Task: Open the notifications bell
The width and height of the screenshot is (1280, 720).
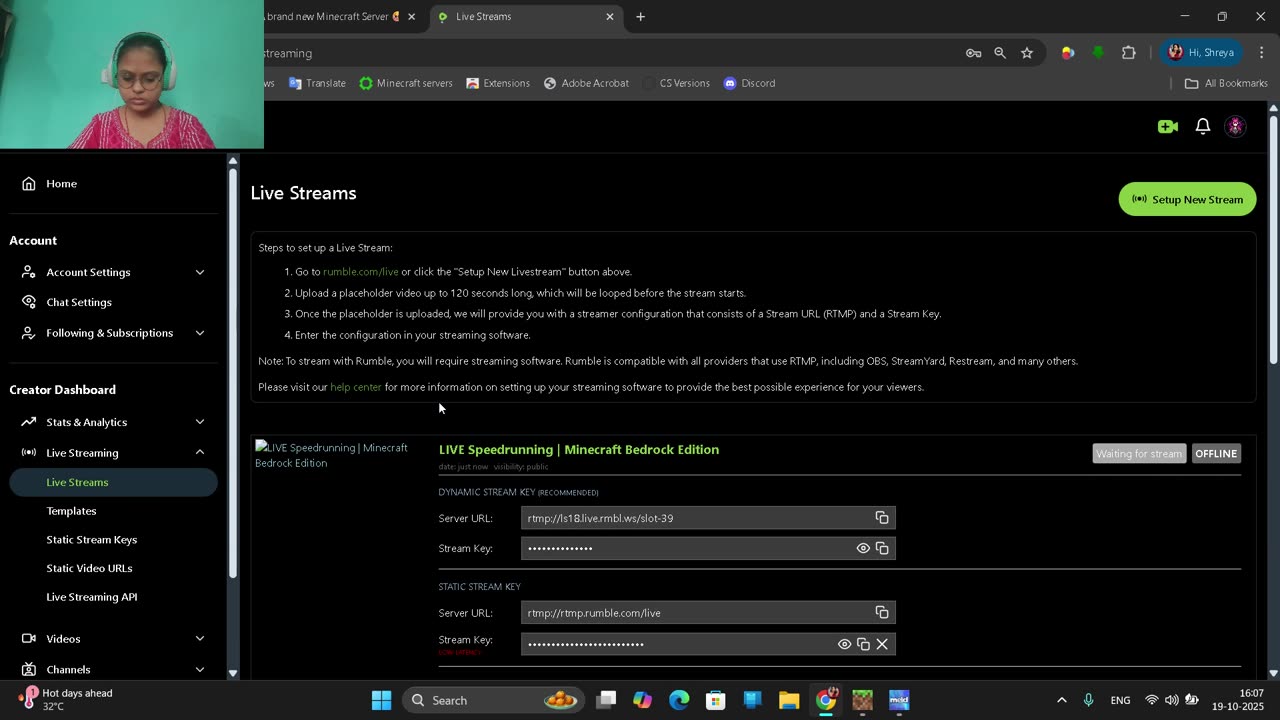Action: (1203, 126)
